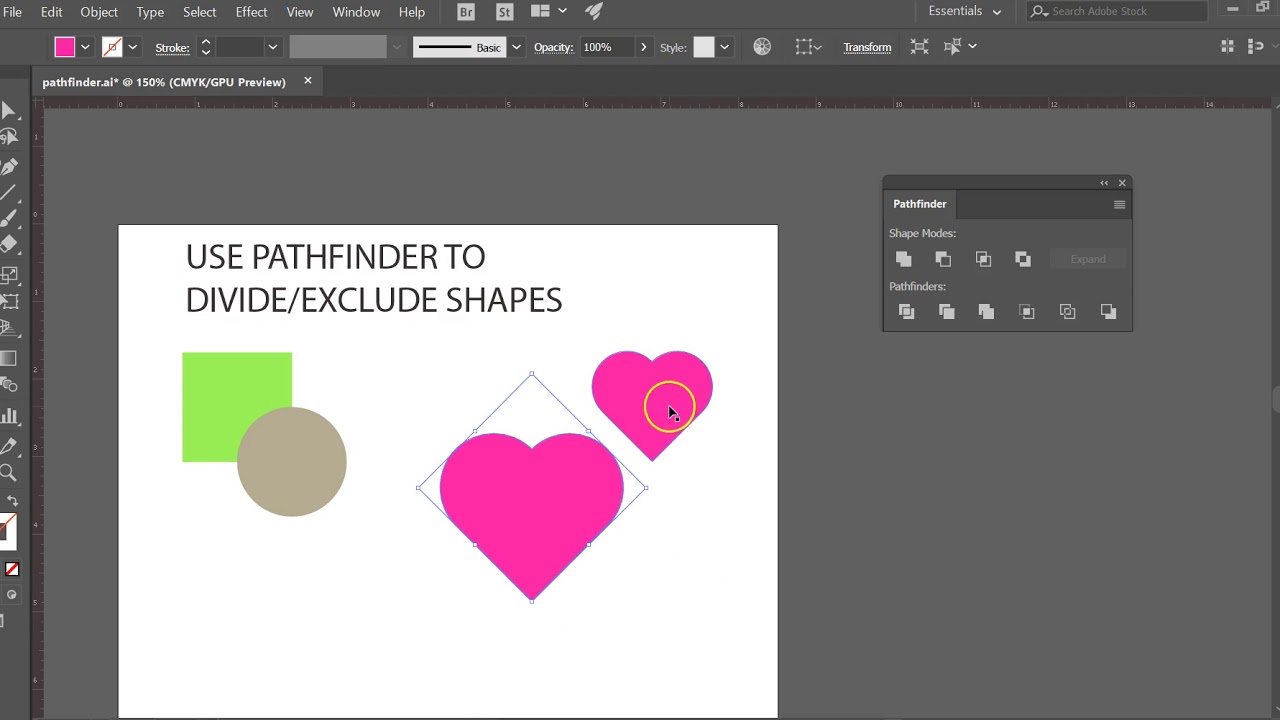
Task: Click the Stroke label link
Action: [172, 47]
